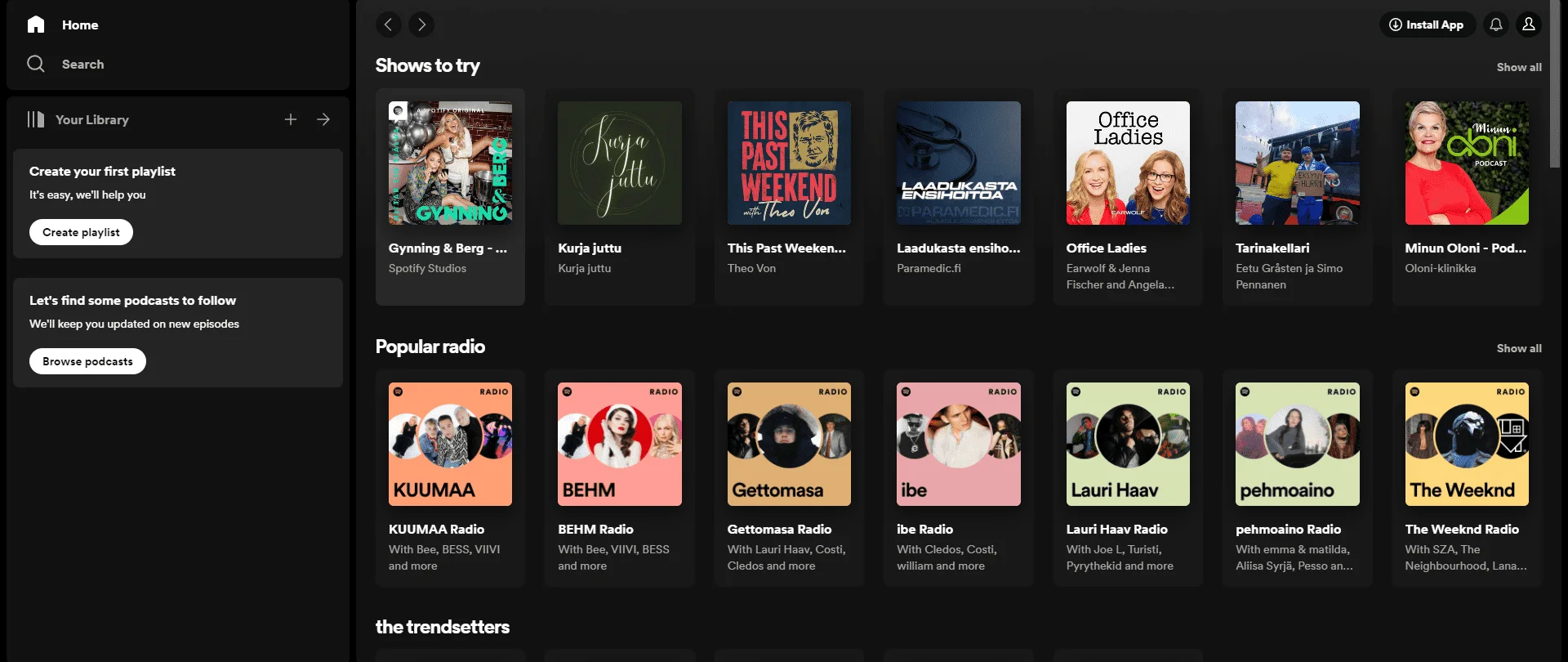This screenshot has width=1568, height=662.
Task: Select the Search label in the sidebar
Action: [x=82, y=64]
